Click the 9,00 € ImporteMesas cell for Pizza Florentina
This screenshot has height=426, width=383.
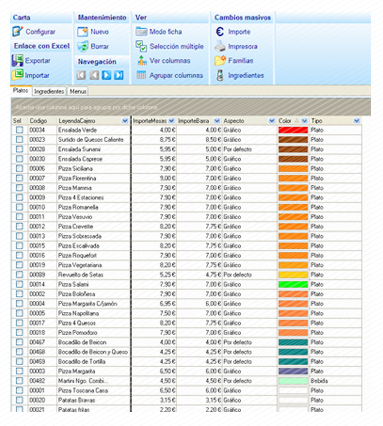pos(154,178)
